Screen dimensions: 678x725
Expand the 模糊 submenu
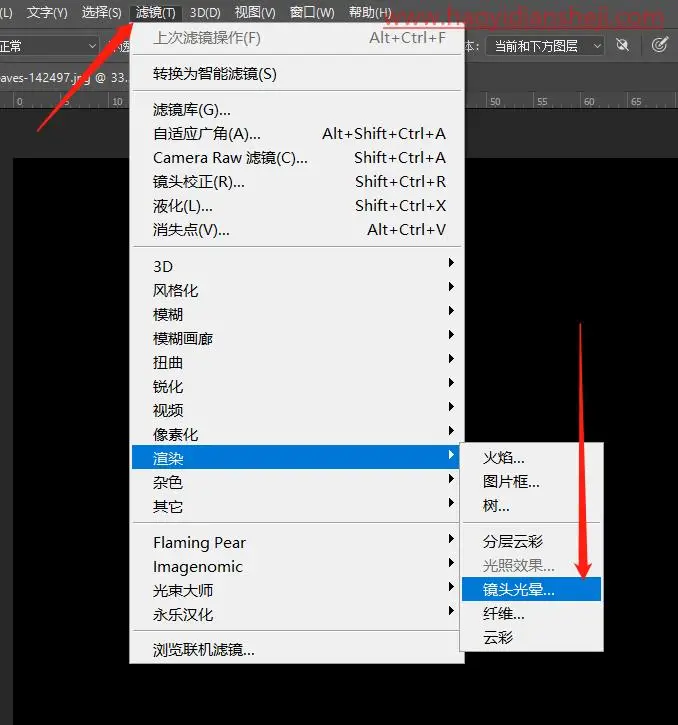tap(297, 314)
